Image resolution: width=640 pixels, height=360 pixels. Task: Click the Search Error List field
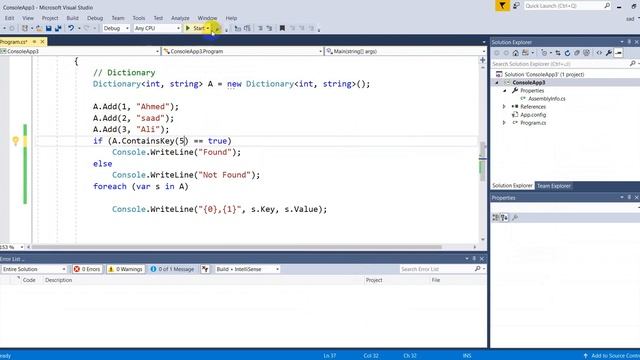point(443,269)
